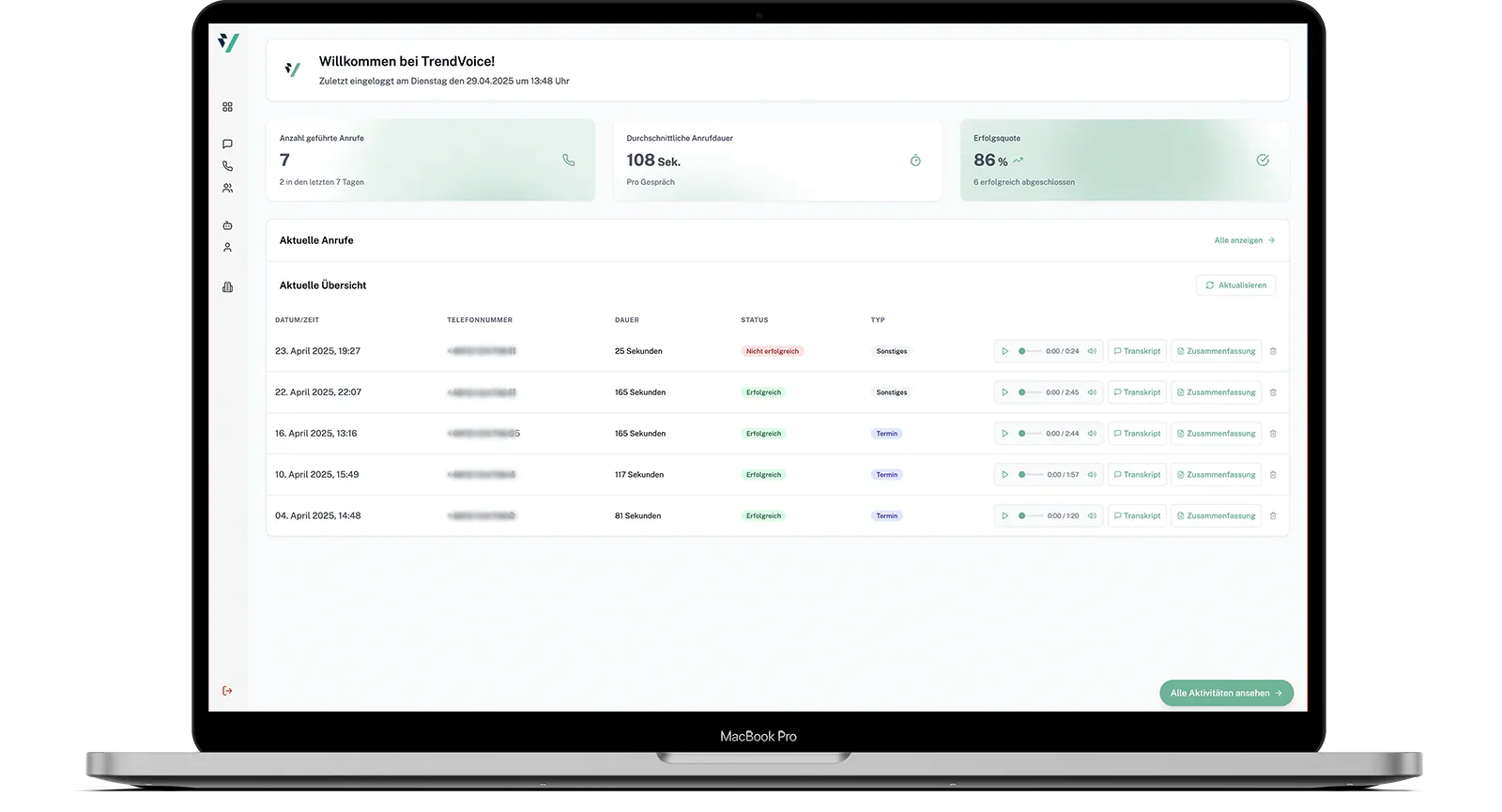Open the company building icon in sidebar

tap(227, 287)
